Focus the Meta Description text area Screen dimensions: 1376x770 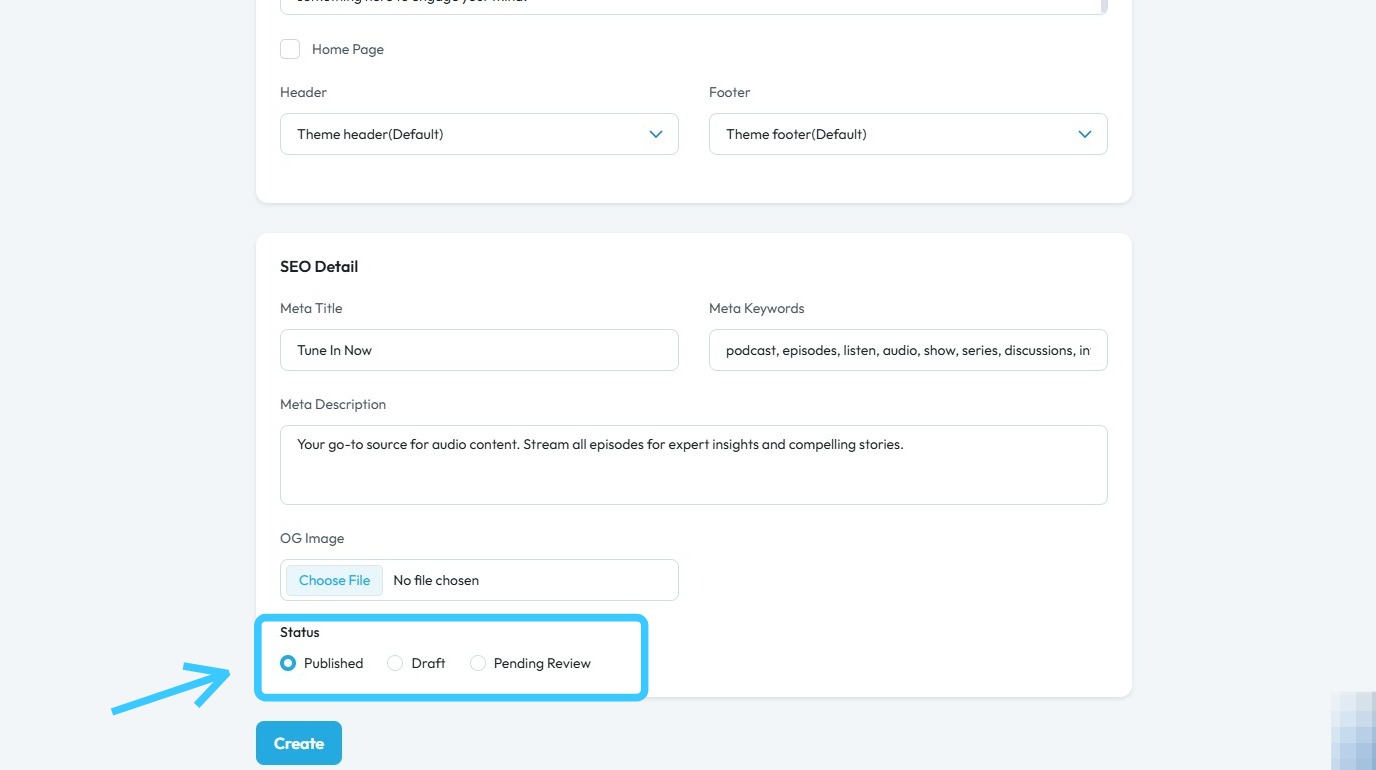click(693, 465)
